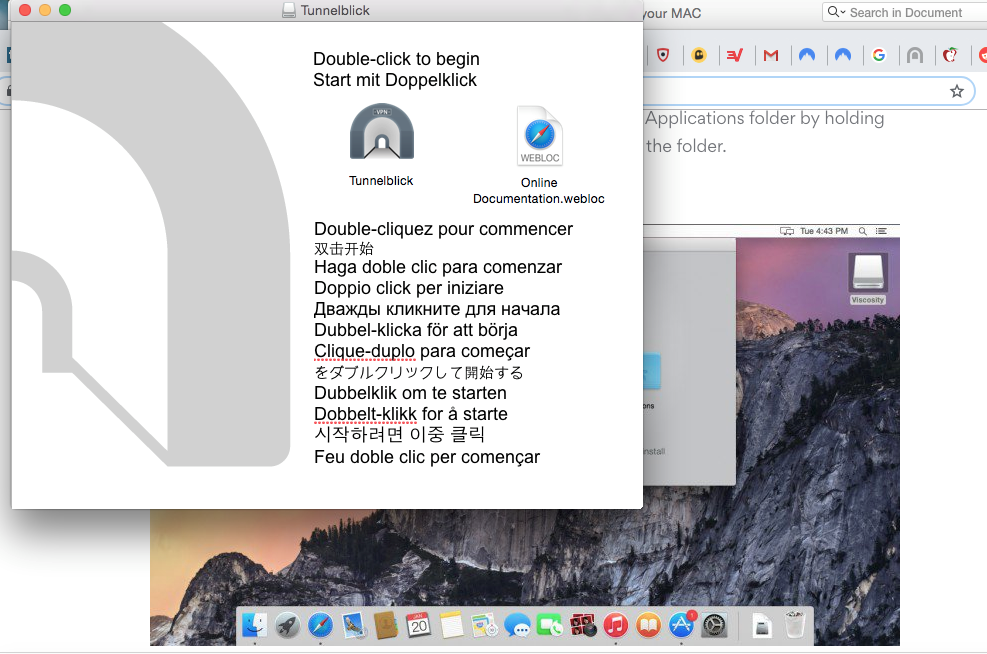Viewport: 987px width, 654px height.
Task: Click the "Haga doble clic para comenzar" line
Action: coord(438,268)
